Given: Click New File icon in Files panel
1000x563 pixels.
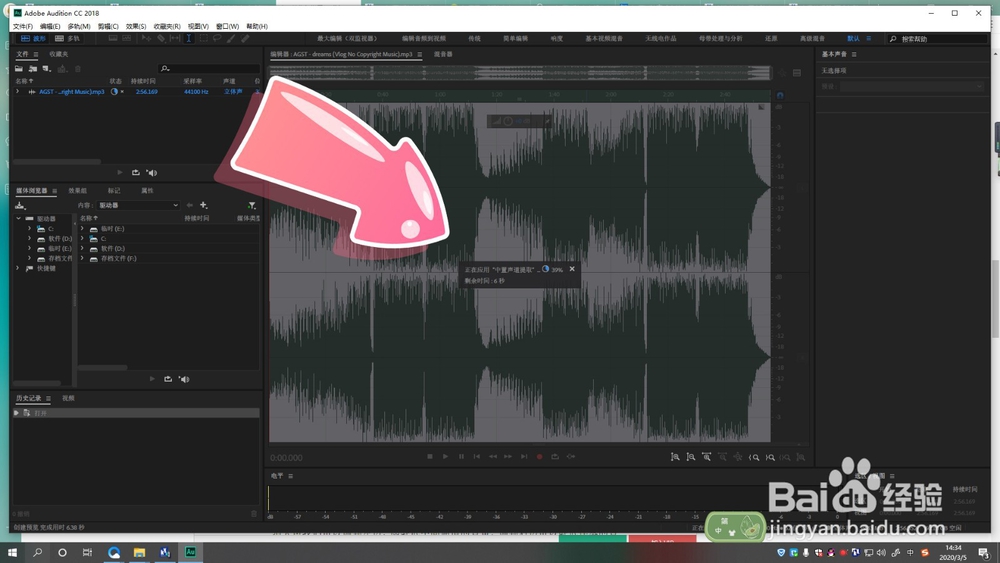Looking at the screenshot, I should click(x=47, y=68).
